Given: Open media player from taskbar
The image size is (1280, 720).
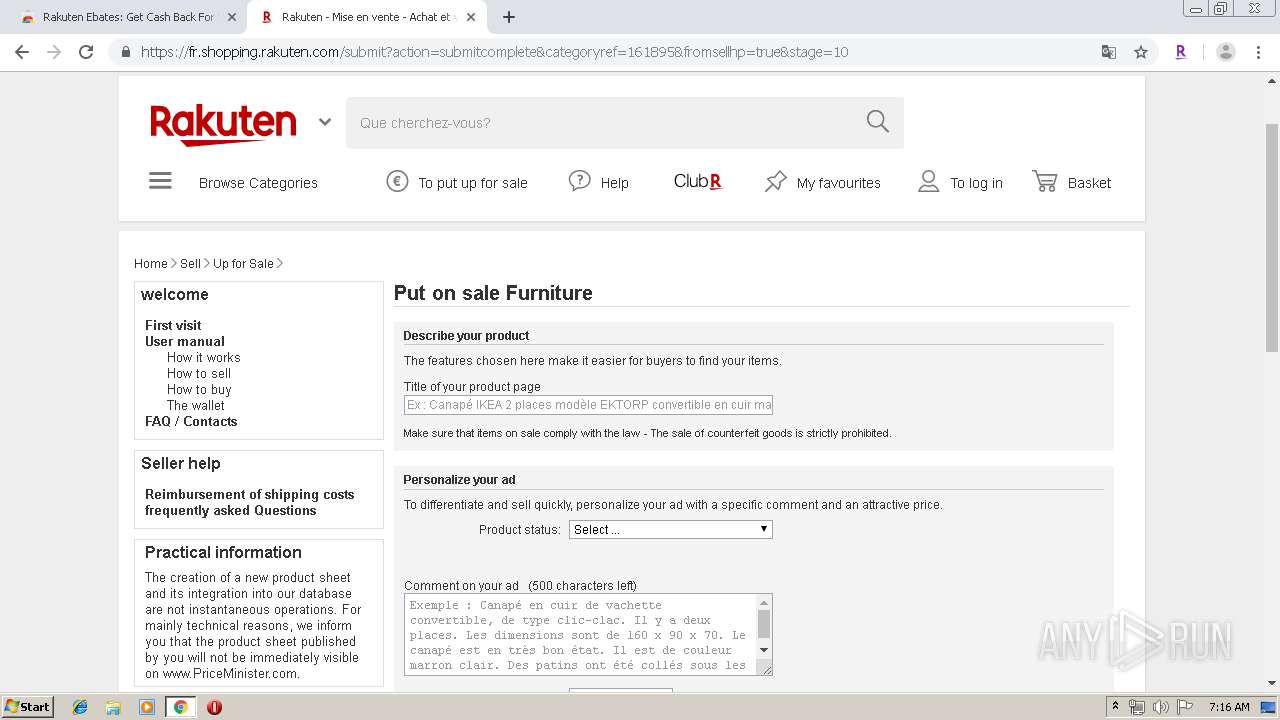Looking at the screenshot, I should (147, 707).
